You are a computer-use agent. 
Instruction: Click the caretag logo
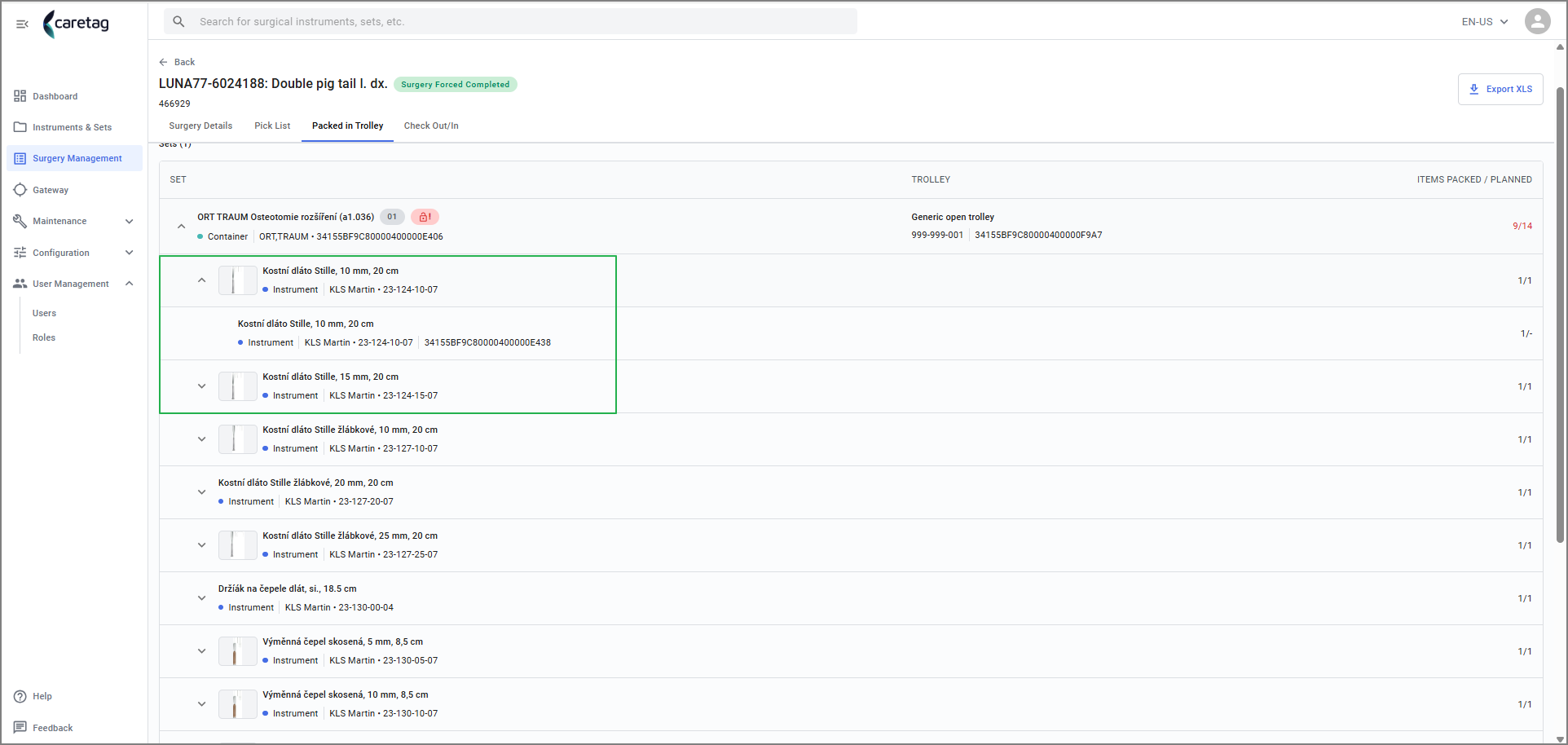(x=76, y=24)
